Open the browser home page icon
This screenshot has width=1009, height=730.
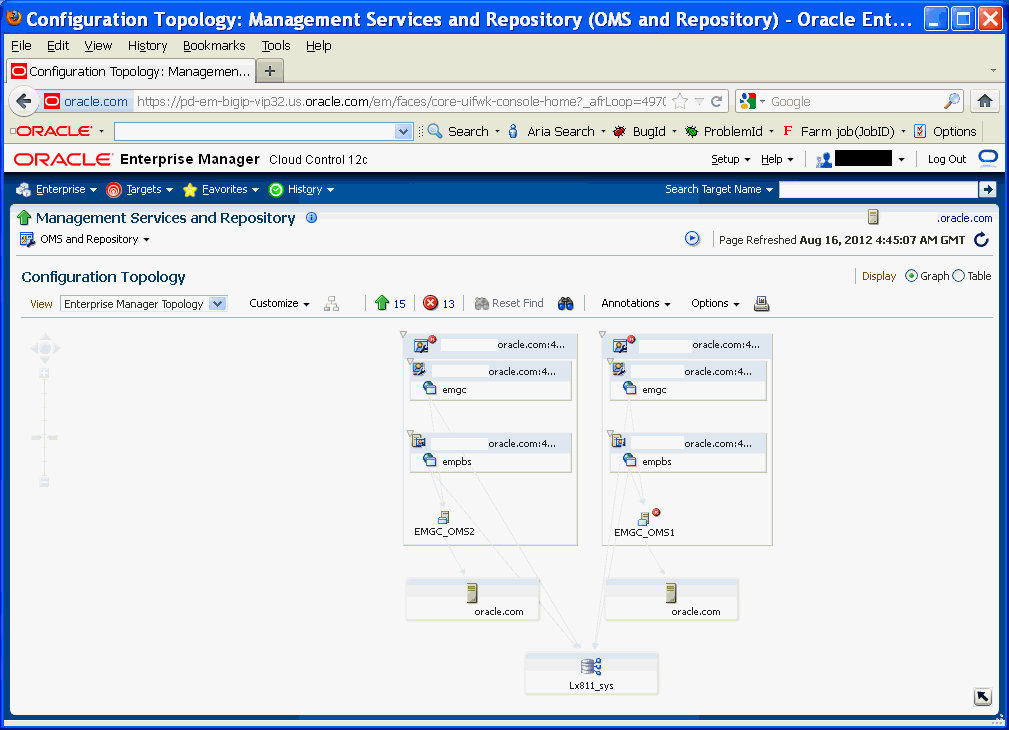coord(985,101)
